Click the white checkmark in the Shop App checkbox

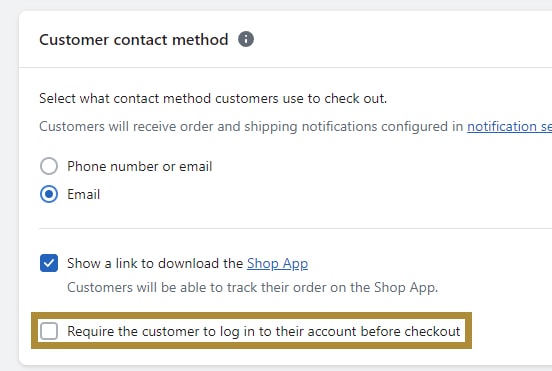49,263
